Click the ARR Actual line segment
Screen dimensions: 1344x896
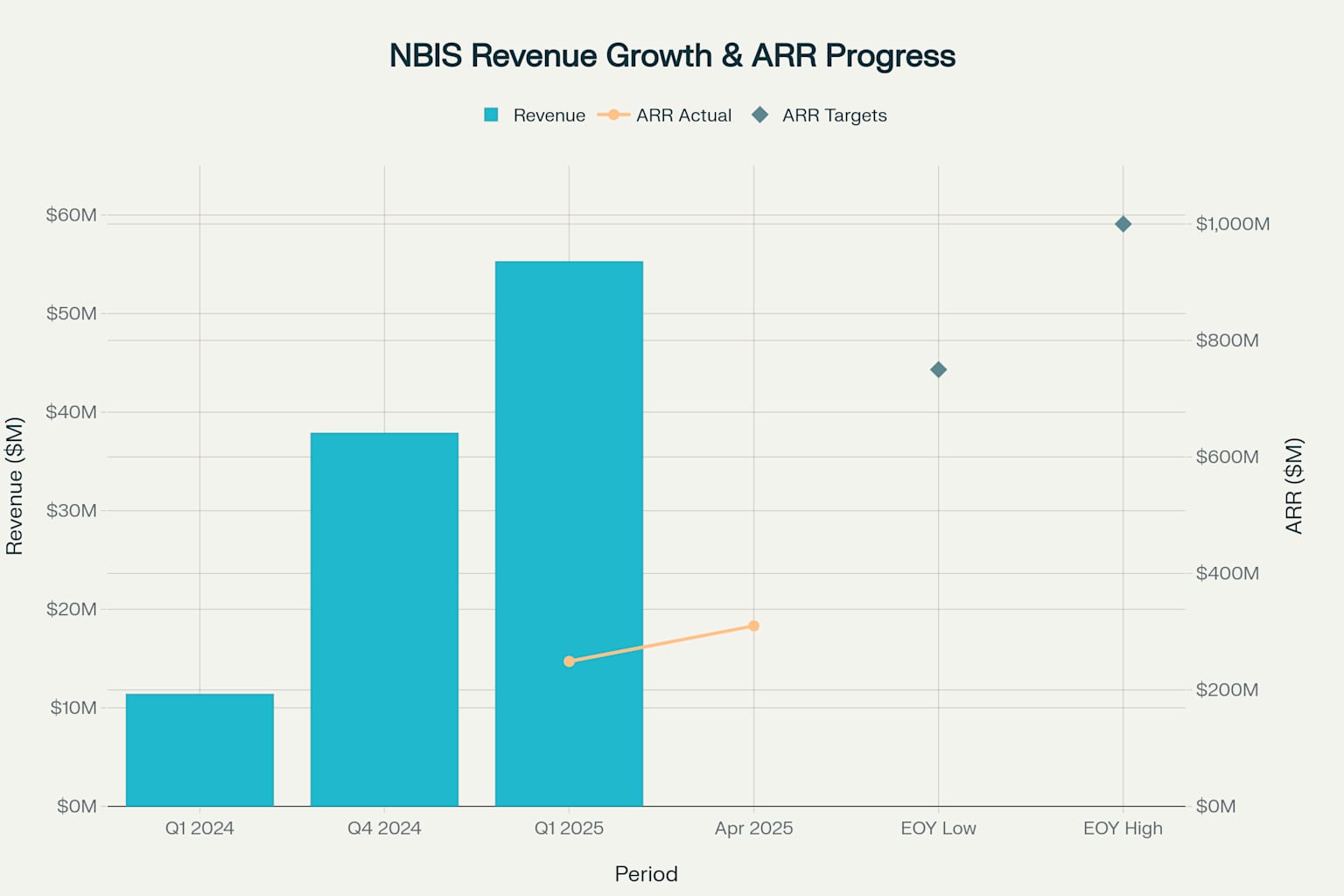[x=661, y=644]
